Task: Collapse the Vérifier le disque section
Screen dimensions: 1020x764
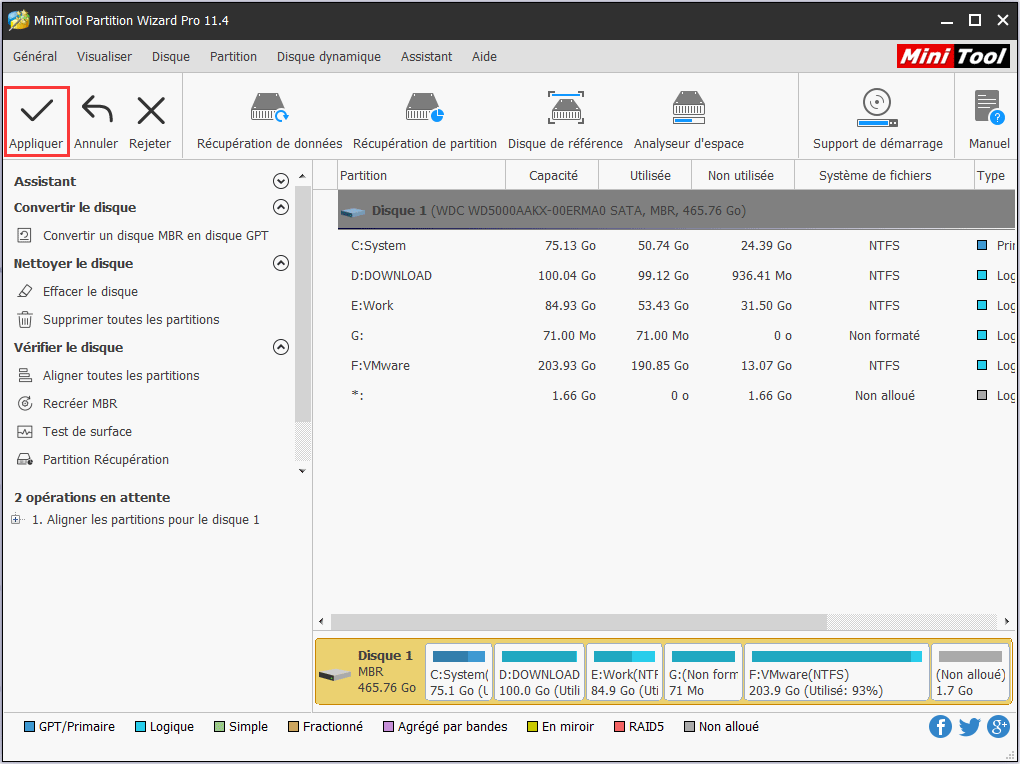Action: 281,347
